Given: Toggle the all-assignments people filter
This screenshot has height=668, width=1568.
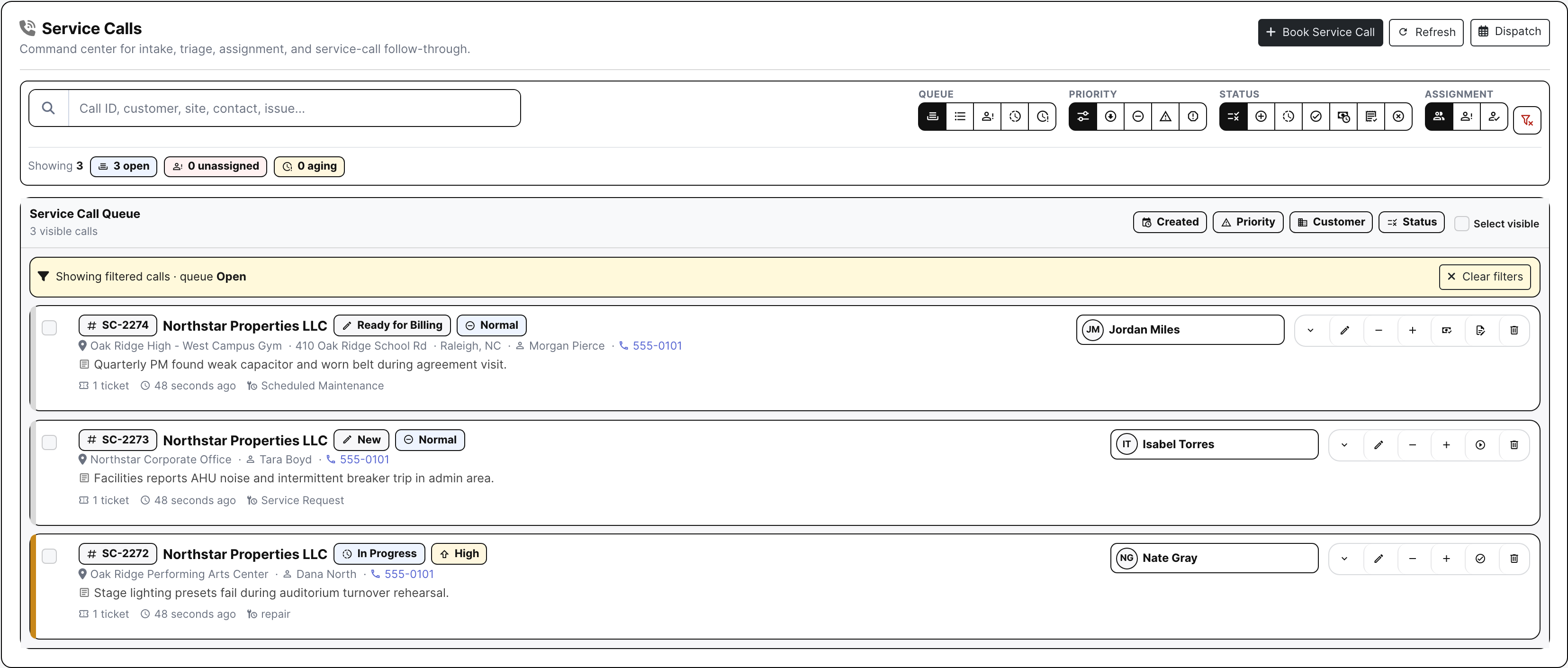Looking at the screenshot, I should coord(1439,116).
